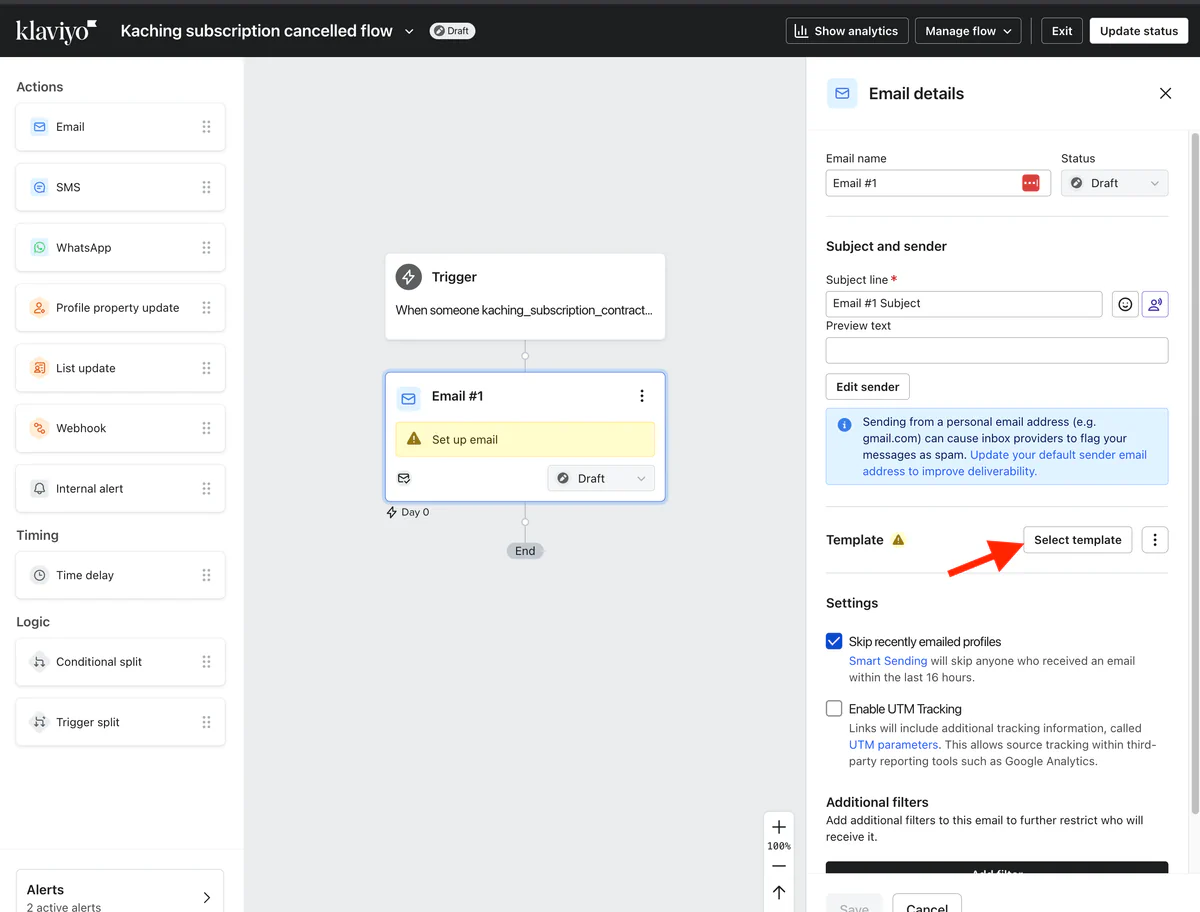Click drag handle beside Time delay
Image resolution: width=1200 pixels, height=912 pixels.
[x=206, y=575]
